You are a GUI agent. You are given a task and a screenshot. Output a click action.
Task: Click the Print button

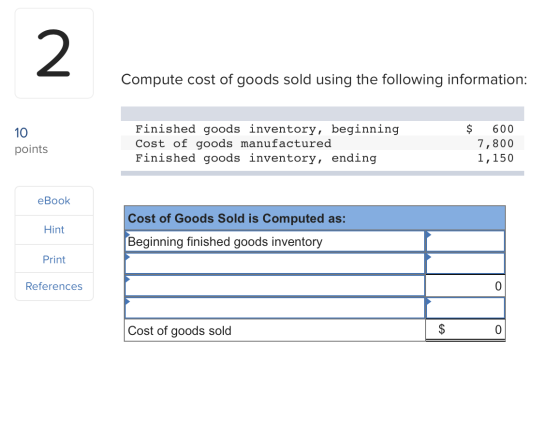(54, 259)
